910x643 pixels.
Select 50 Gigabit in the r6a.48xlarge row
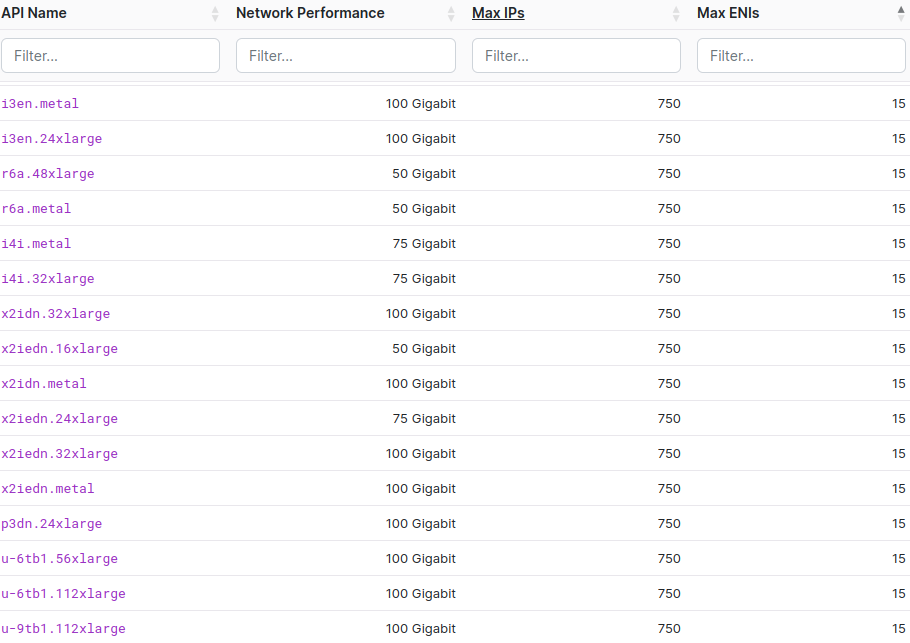(x=424, y=174)
